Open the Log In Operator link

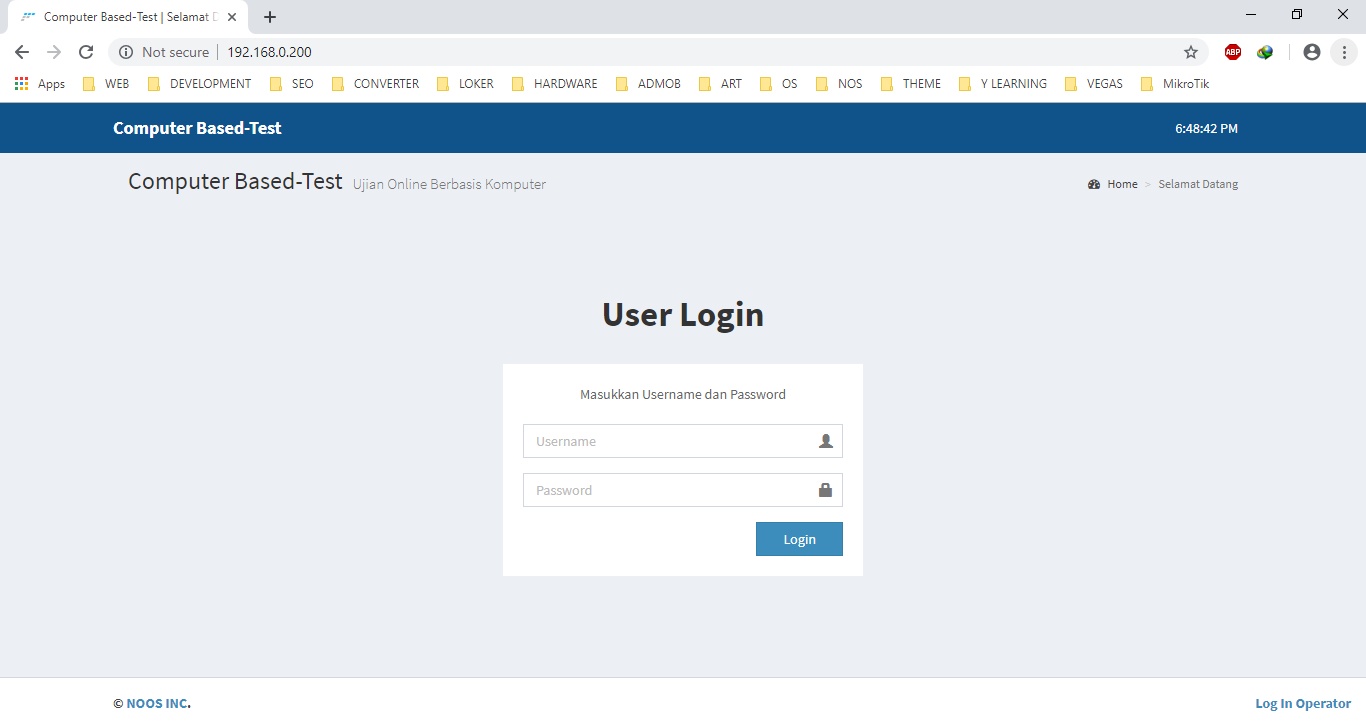tap(1302, 703)
